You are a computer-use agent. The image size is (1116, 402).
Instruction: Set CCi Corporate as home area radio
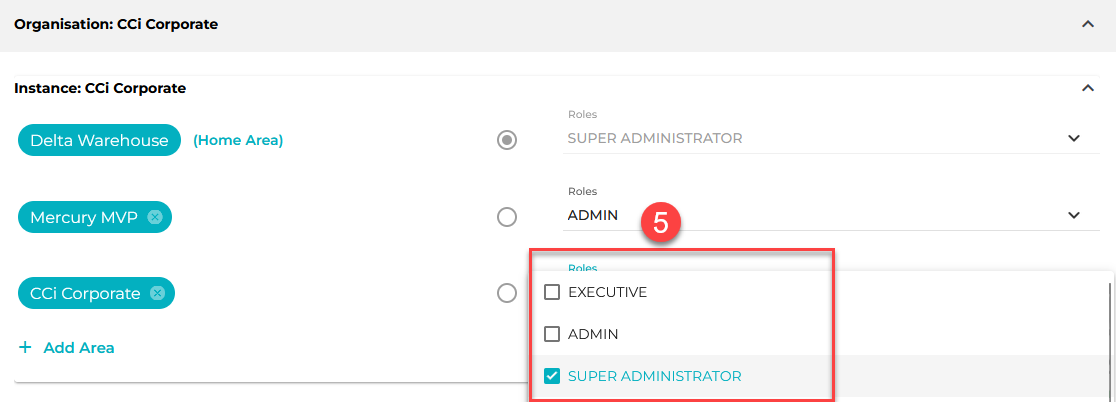pyautogui.click(x=507, y=293)
